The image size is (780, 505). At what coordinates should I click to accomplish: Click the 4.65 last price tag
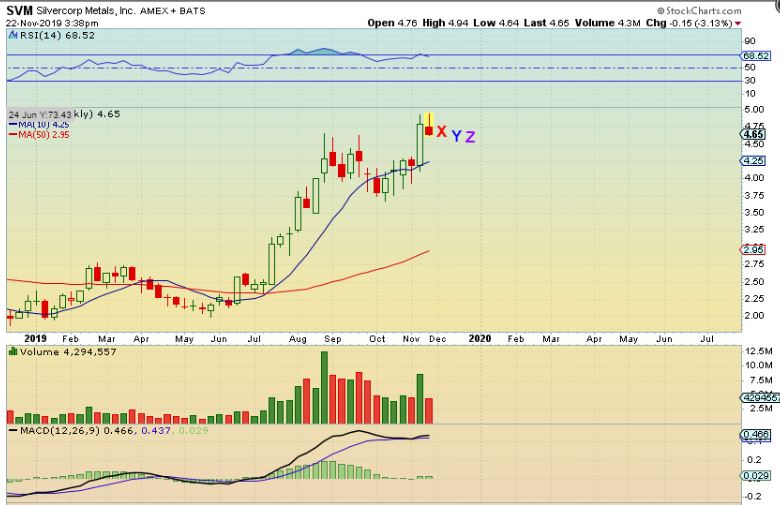[x=754, y=134]
